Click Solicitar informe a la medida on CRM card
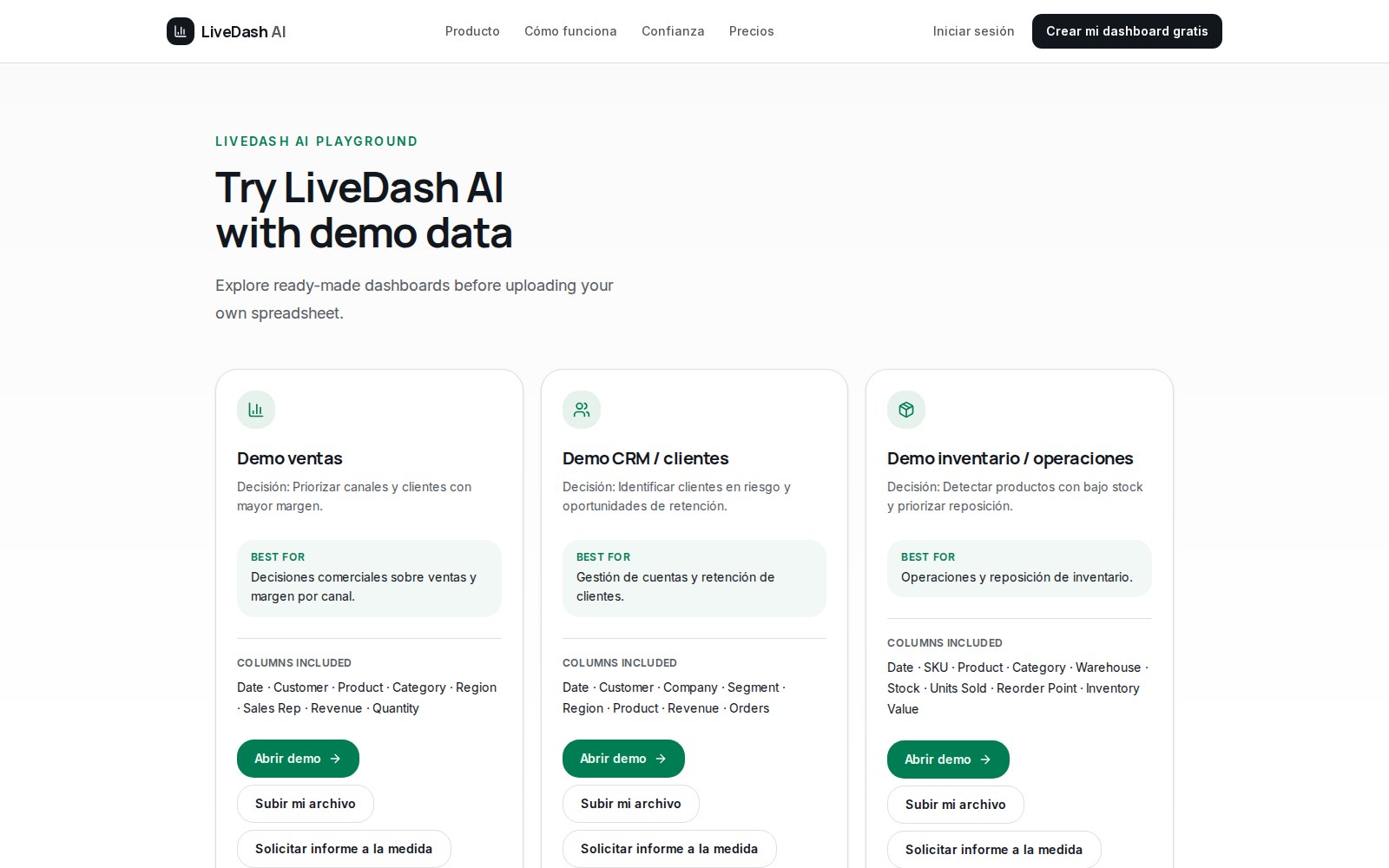The width and height of the screenshot is (1389, 868). tap(669, 849)
